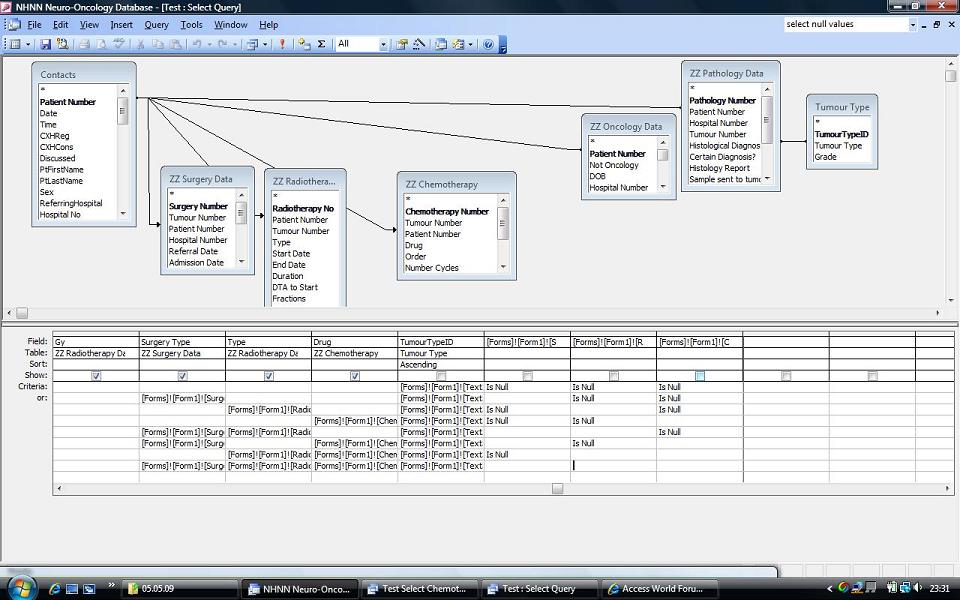Open Access Help question mark icon
Viewport: 960px width, 600px height.
[x=488, y=44]
